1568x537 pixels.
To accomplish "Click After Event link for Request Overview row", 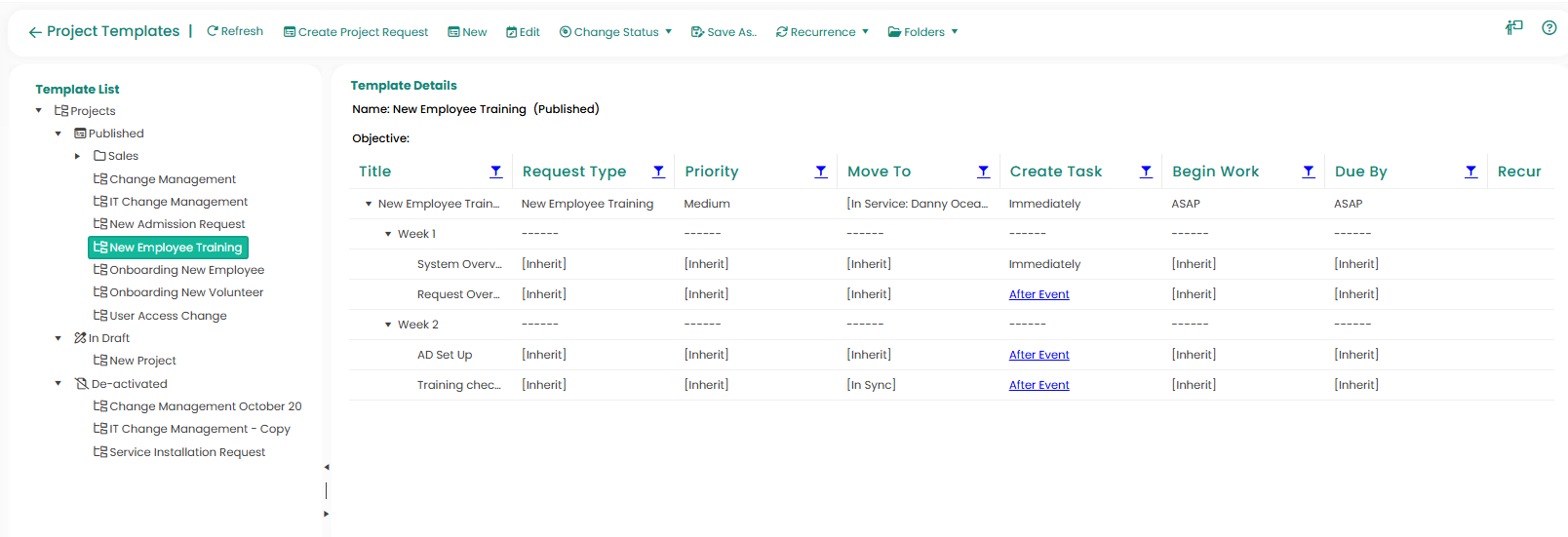I will click(x=1039, y=294).
